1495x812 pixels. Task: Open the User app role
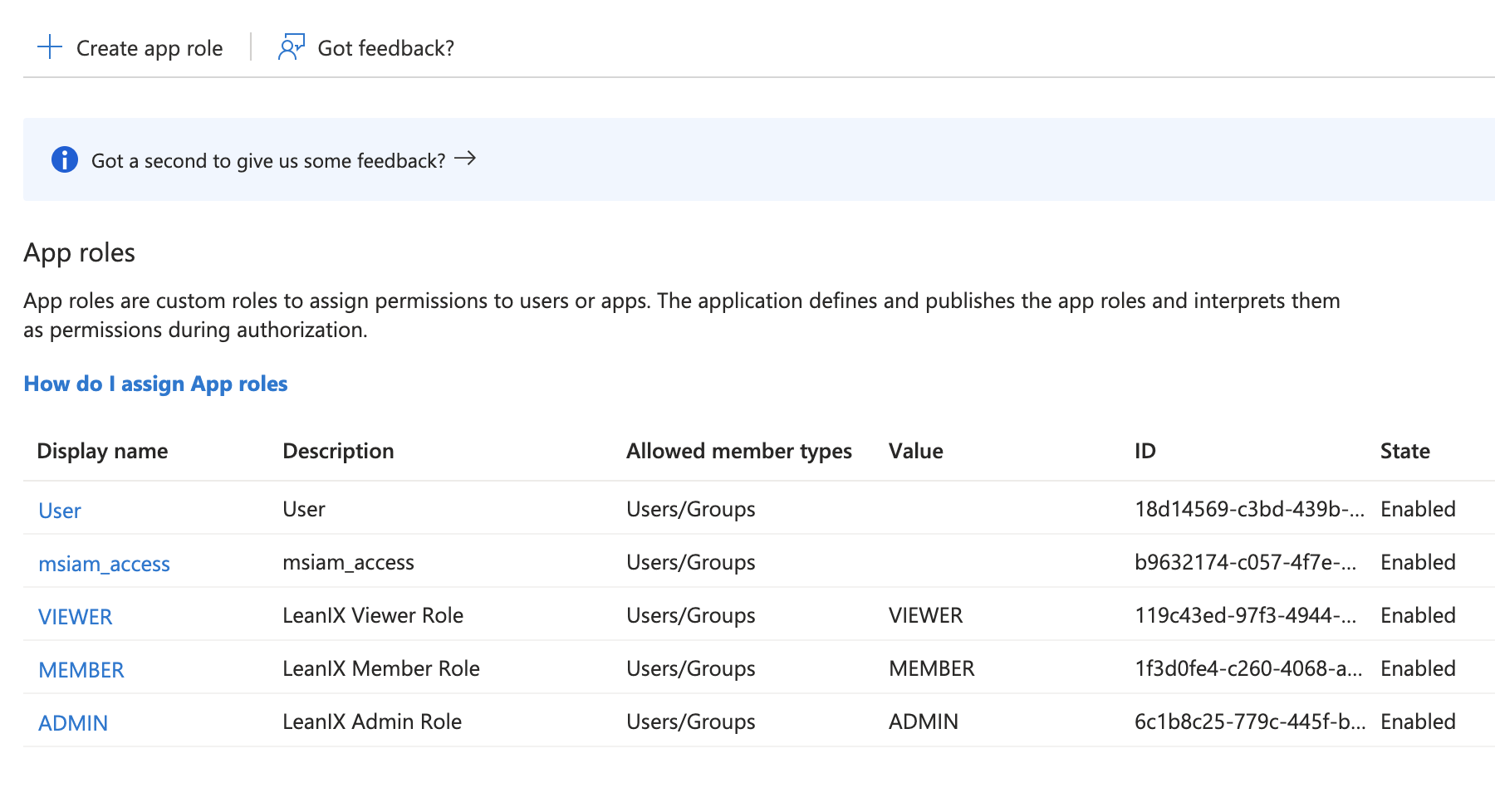tap(60, 511)
